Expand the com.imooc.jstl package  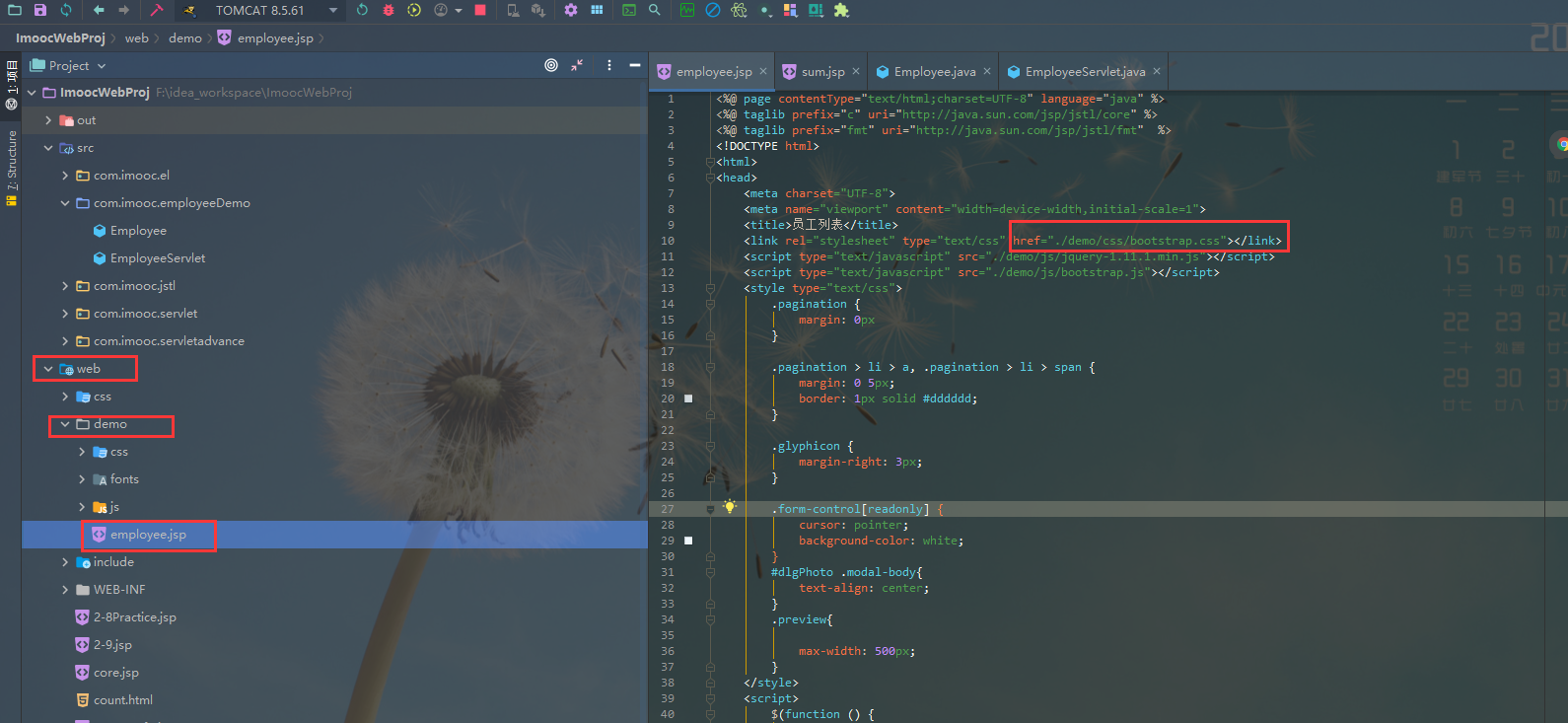[65, 286]
